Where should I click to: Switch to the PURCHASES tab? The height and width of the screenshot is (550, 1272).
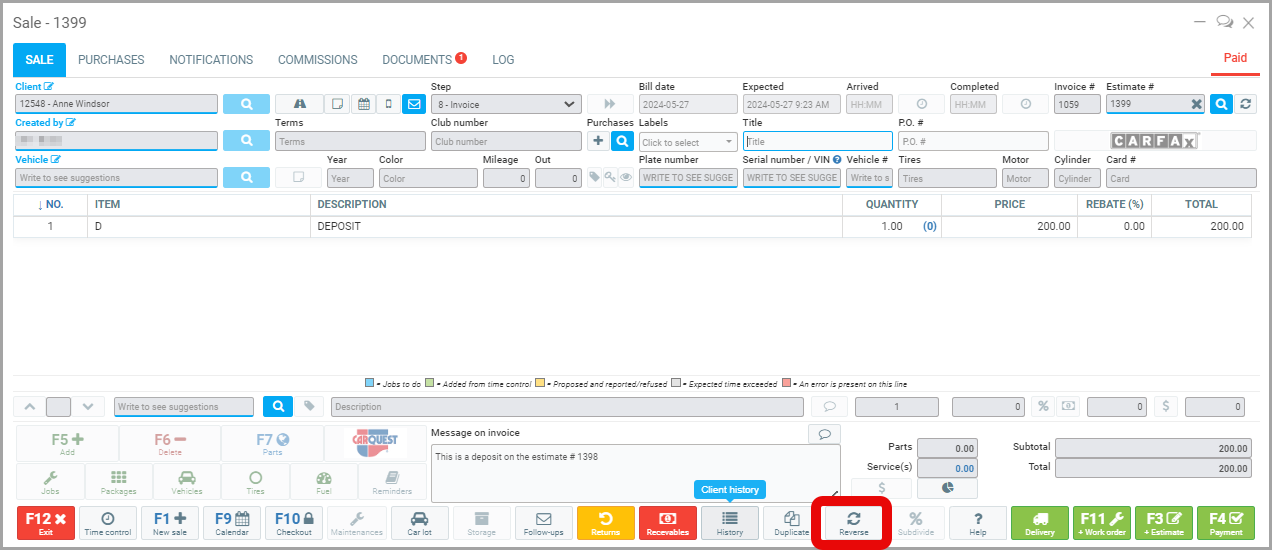pos(111,60)
